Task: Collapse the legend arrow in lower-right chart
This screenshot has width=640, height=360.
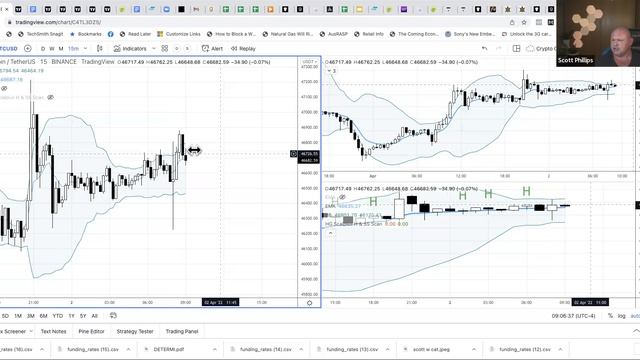Action: point(331,233)
